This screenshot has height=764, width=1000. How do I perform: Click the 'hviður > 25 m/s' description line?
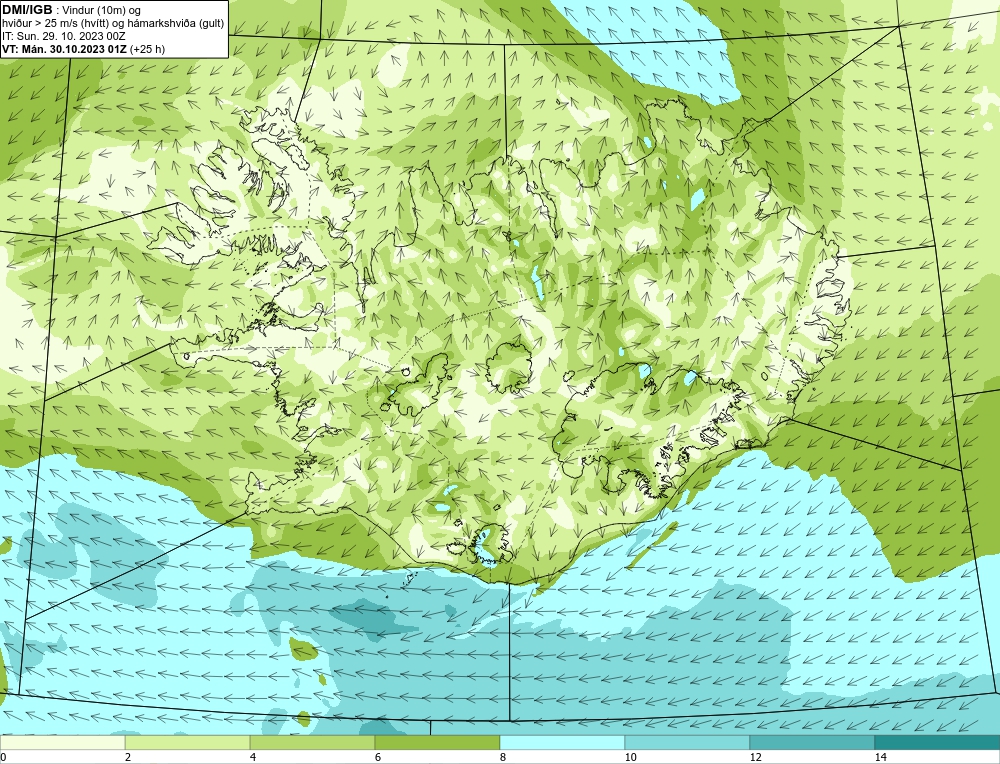[113, 24]
